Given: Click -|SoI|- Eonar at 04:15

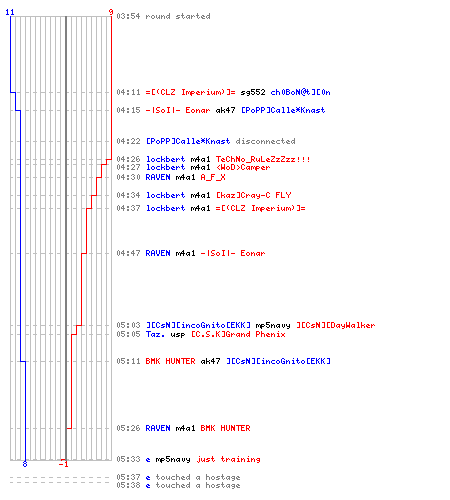Looking at the screenshot, I should click(x=178, y=110).
